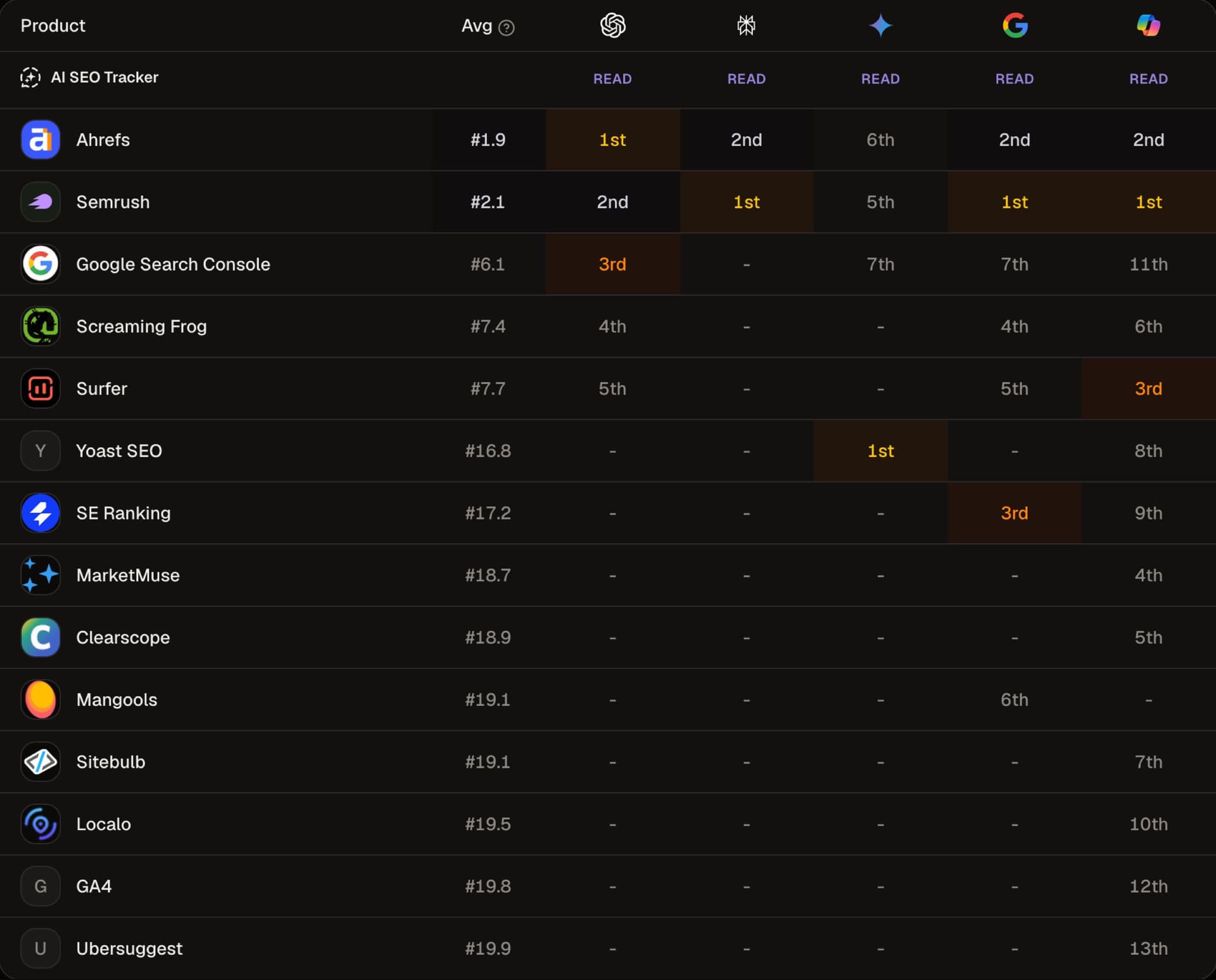Click the Clearscope logo

pyautogui.click(x=41, y=637)
